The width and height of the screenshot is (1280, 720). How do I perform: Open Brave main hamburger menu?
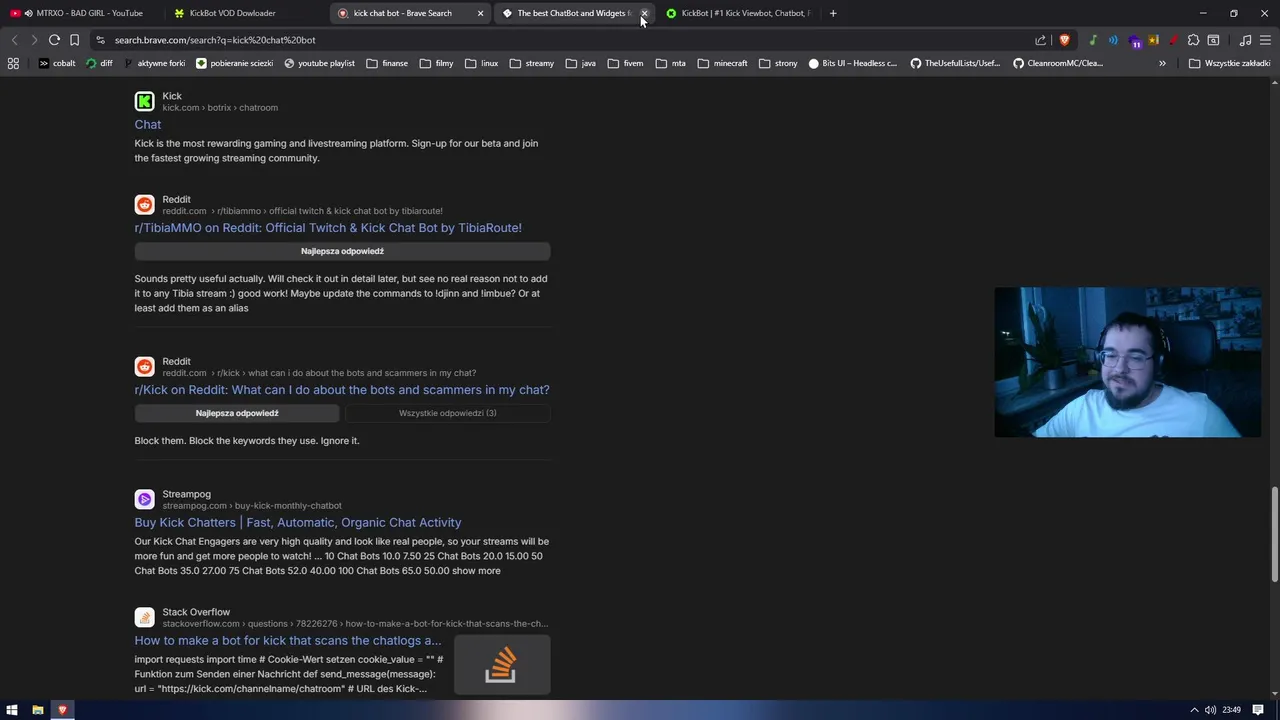pyautogui.click(x=1265, y=40)
